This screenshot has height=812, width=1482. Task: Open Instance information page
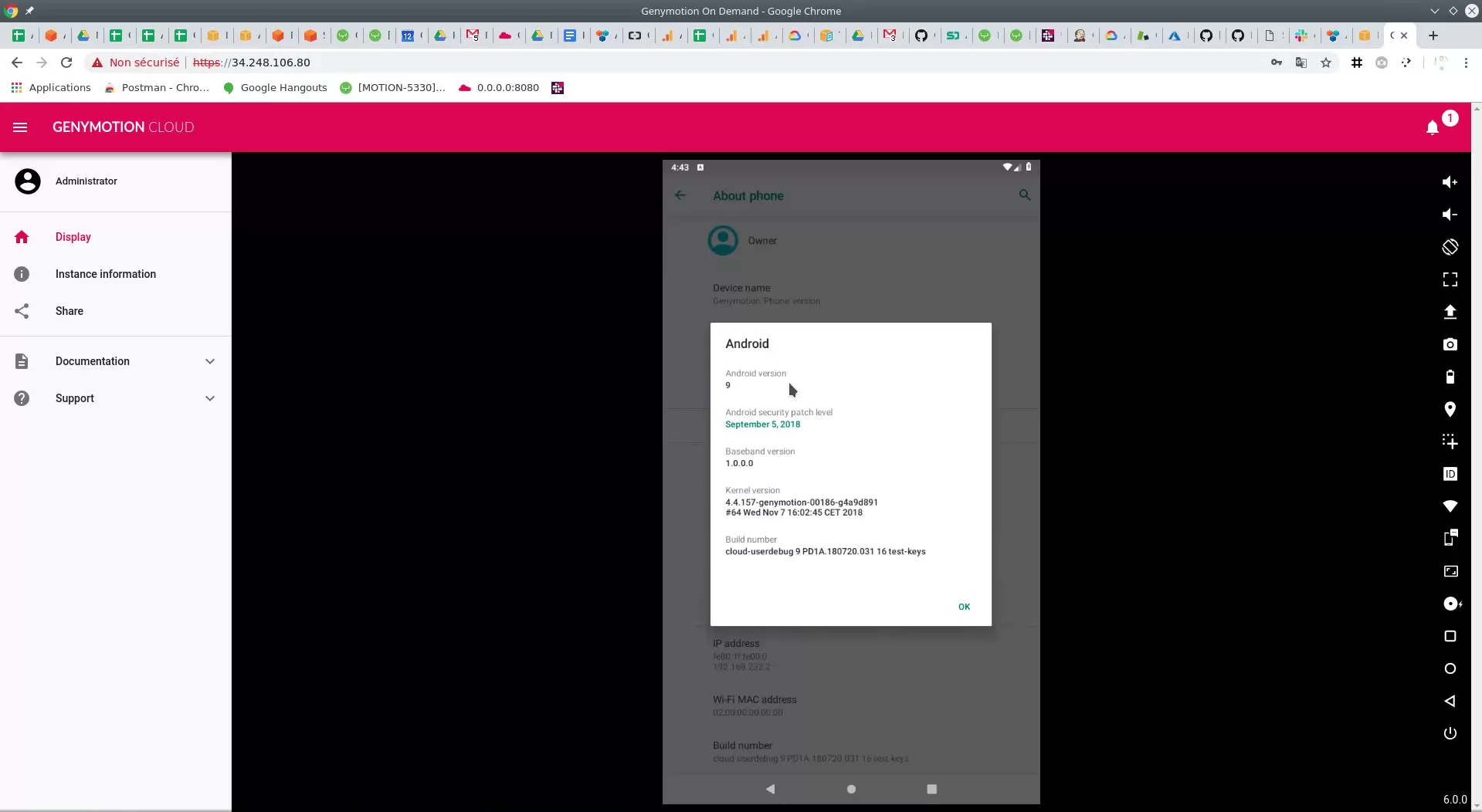point(116,274)
